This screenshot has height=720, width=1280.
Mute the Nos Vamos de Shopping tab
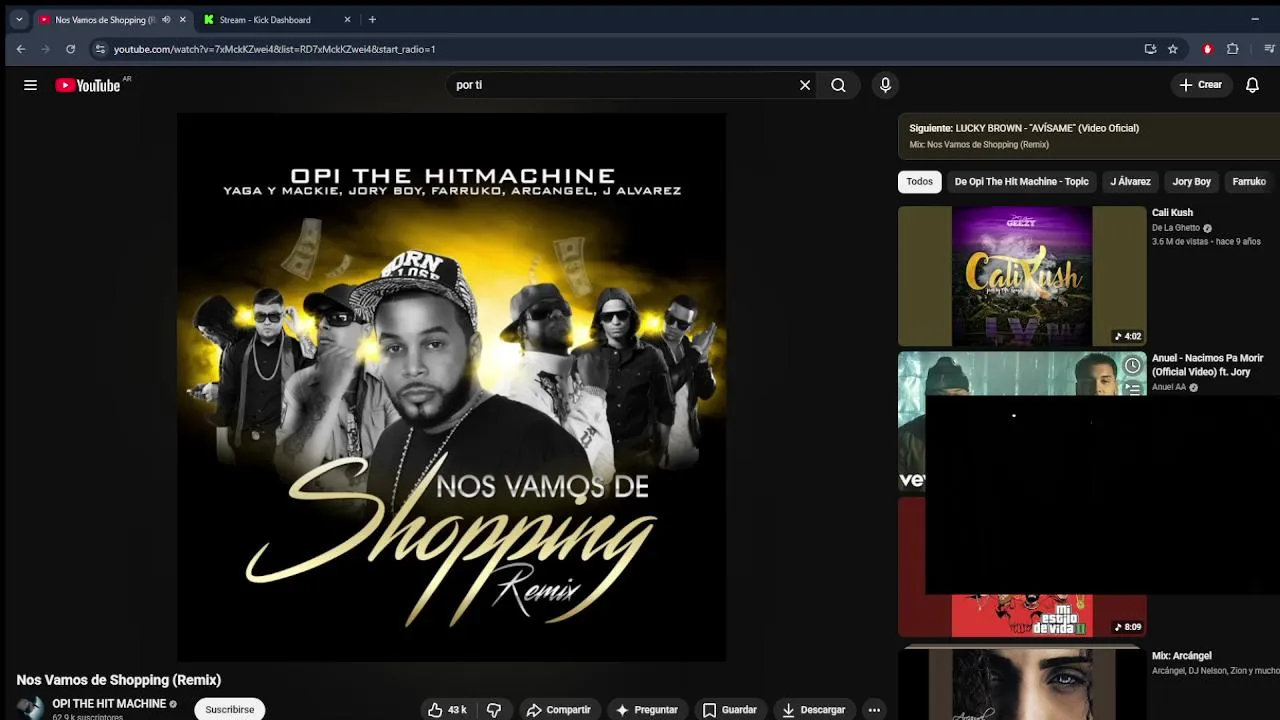(x=166, y=19)
